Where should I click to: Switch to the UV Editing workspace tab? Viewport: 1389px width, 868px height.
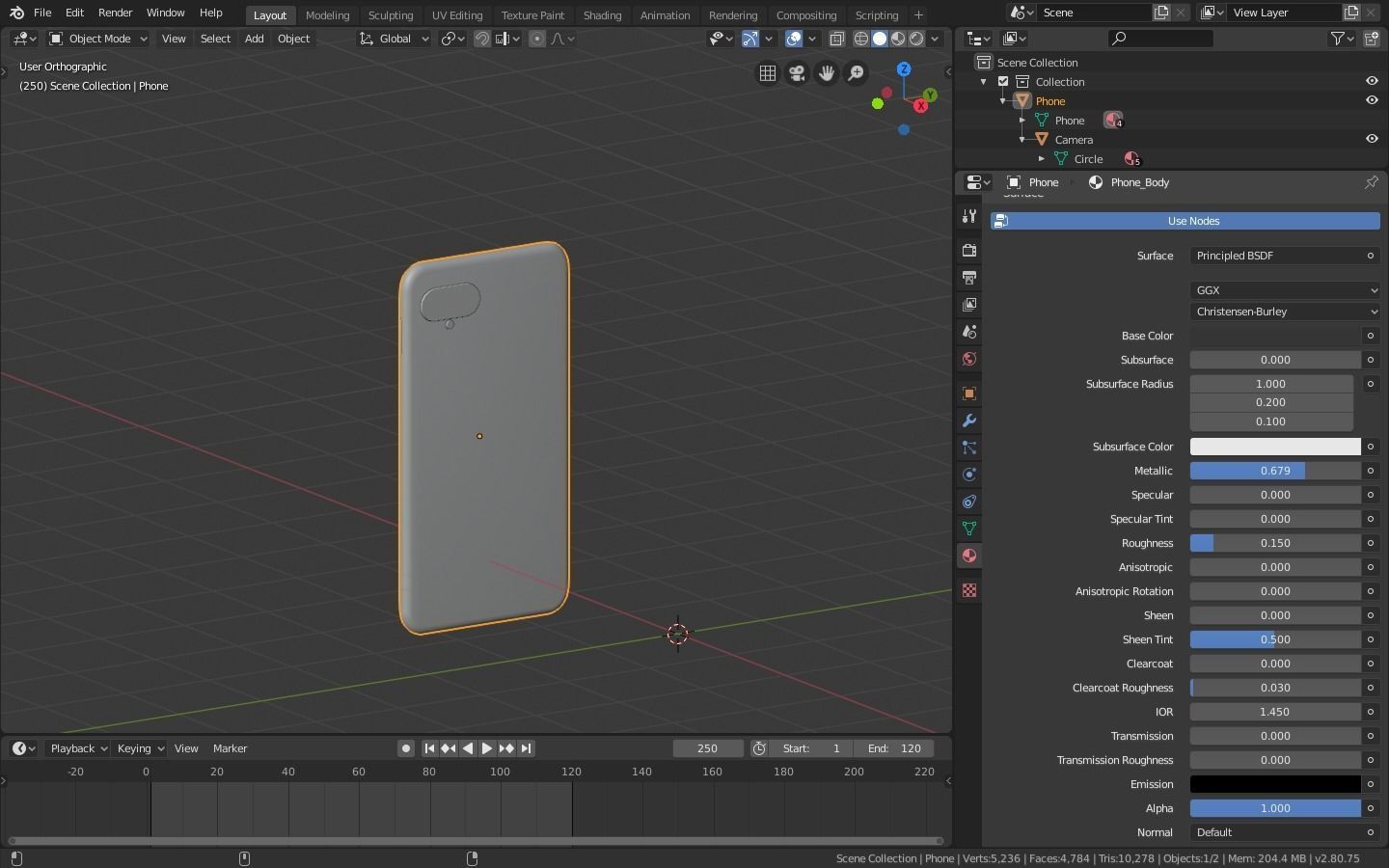[x=457, y=14]
